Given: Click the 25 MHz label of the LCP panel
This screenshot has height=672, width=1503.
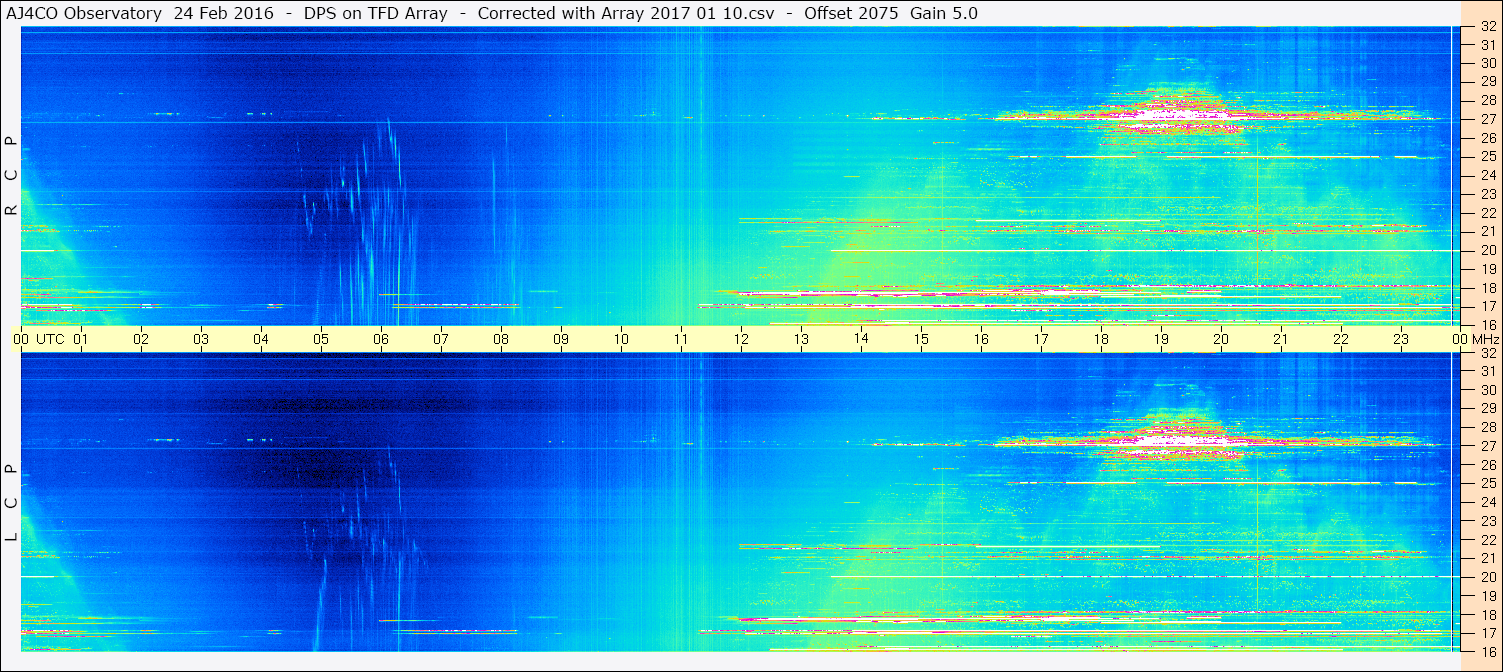Looking at the screenshot, I should tap(1488, 483).
